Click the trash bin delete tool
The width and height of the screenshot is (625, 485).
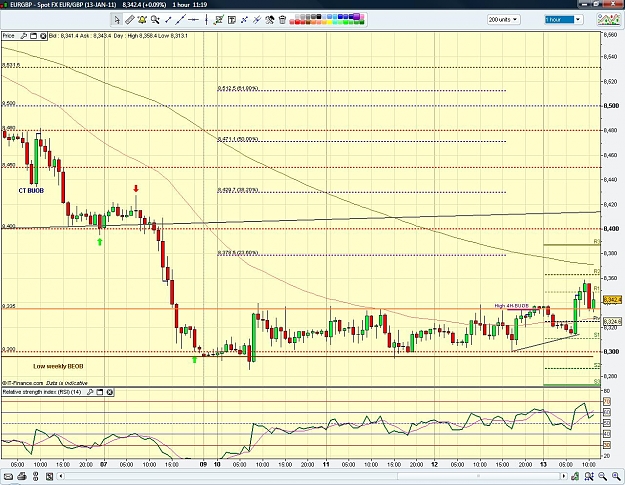point(282,20)
